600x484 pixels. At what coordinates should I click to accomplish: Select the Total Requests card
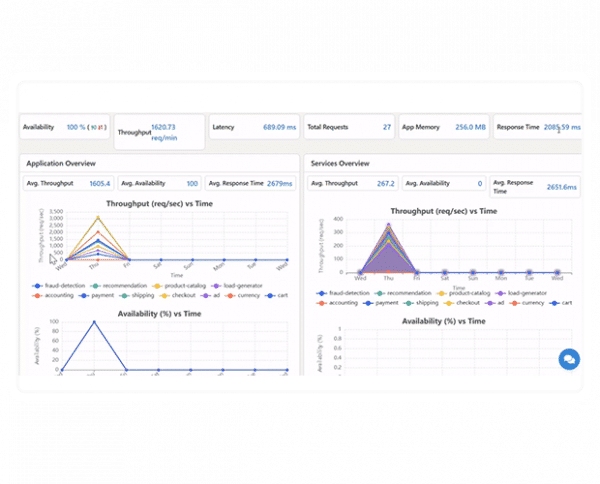pyautogui.click(x=349, y=127)
